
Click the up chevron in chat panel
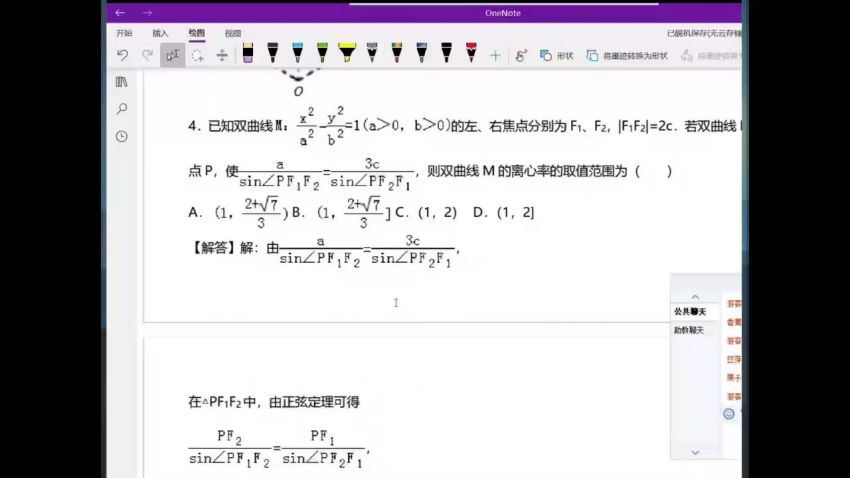pyautogui.click(x=696, y=296)
